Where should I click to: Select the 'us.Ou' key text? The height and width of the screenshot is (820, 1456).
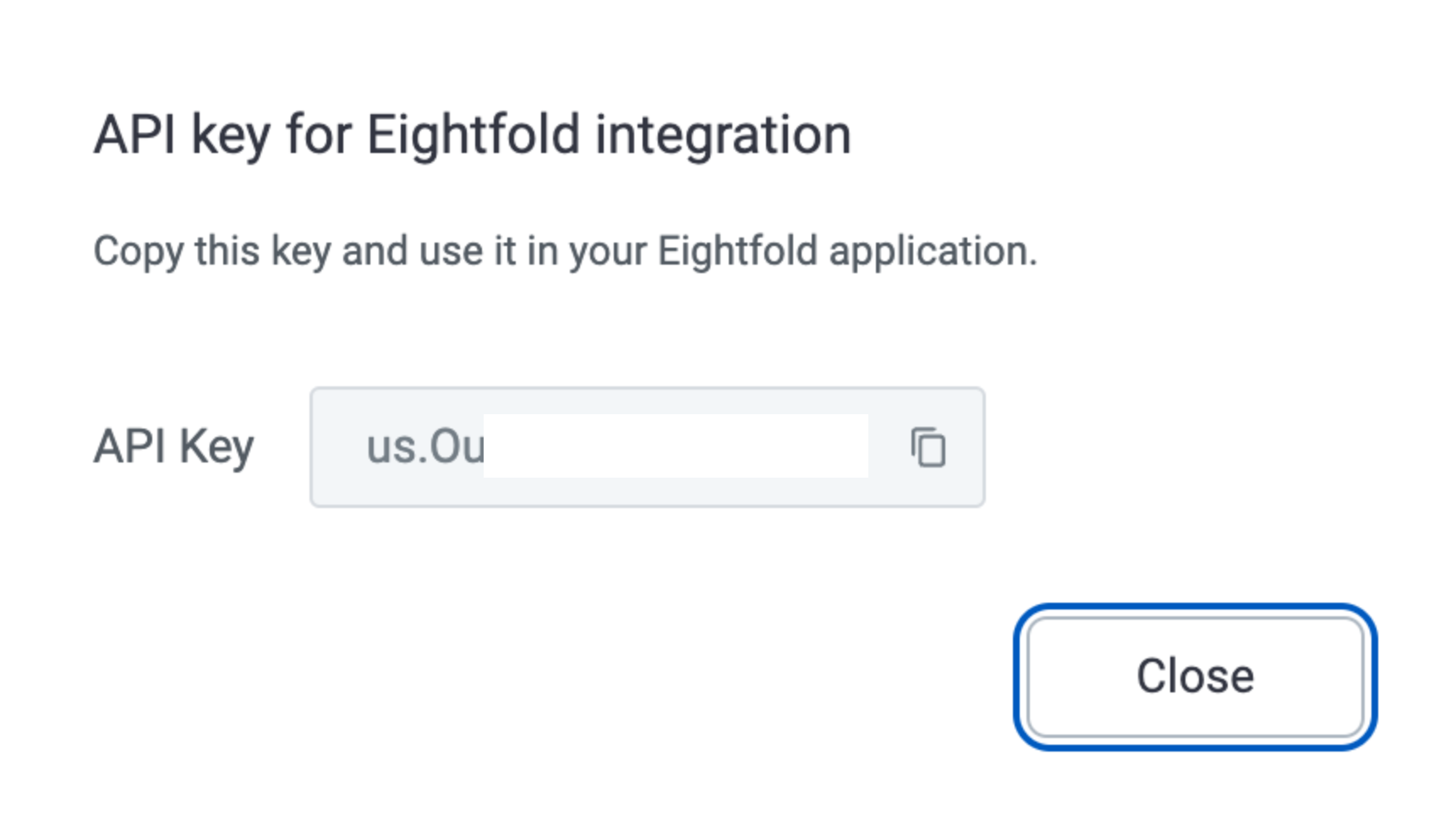424,446
